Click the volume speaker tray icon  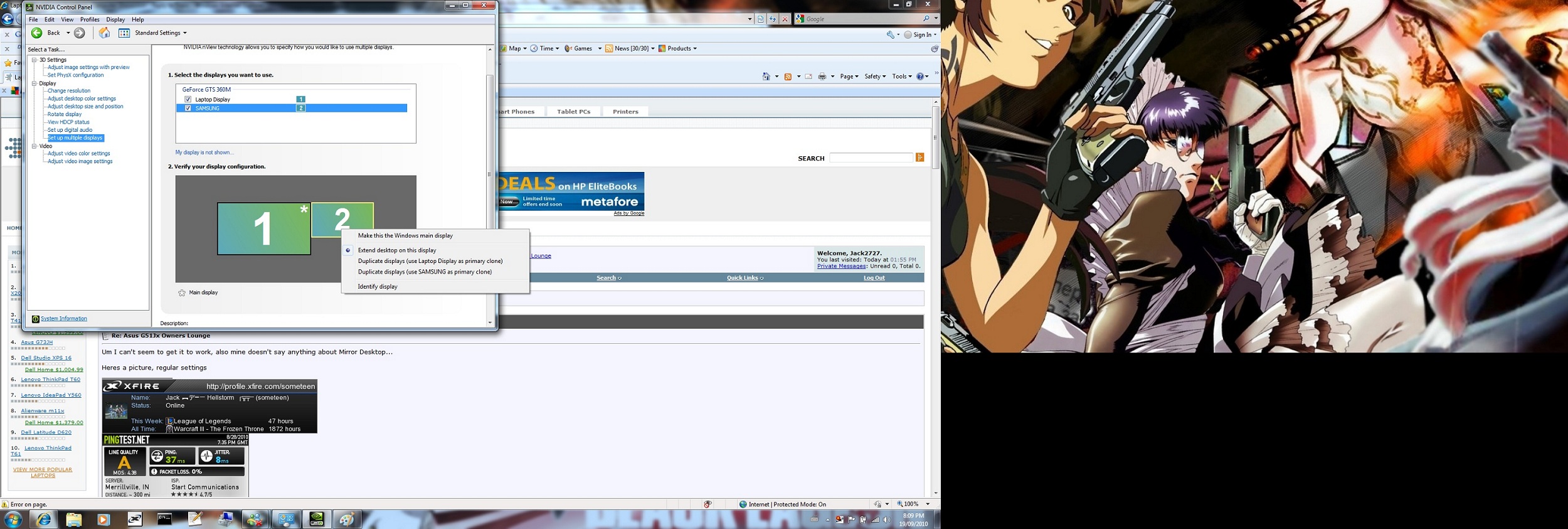[887, 520]
